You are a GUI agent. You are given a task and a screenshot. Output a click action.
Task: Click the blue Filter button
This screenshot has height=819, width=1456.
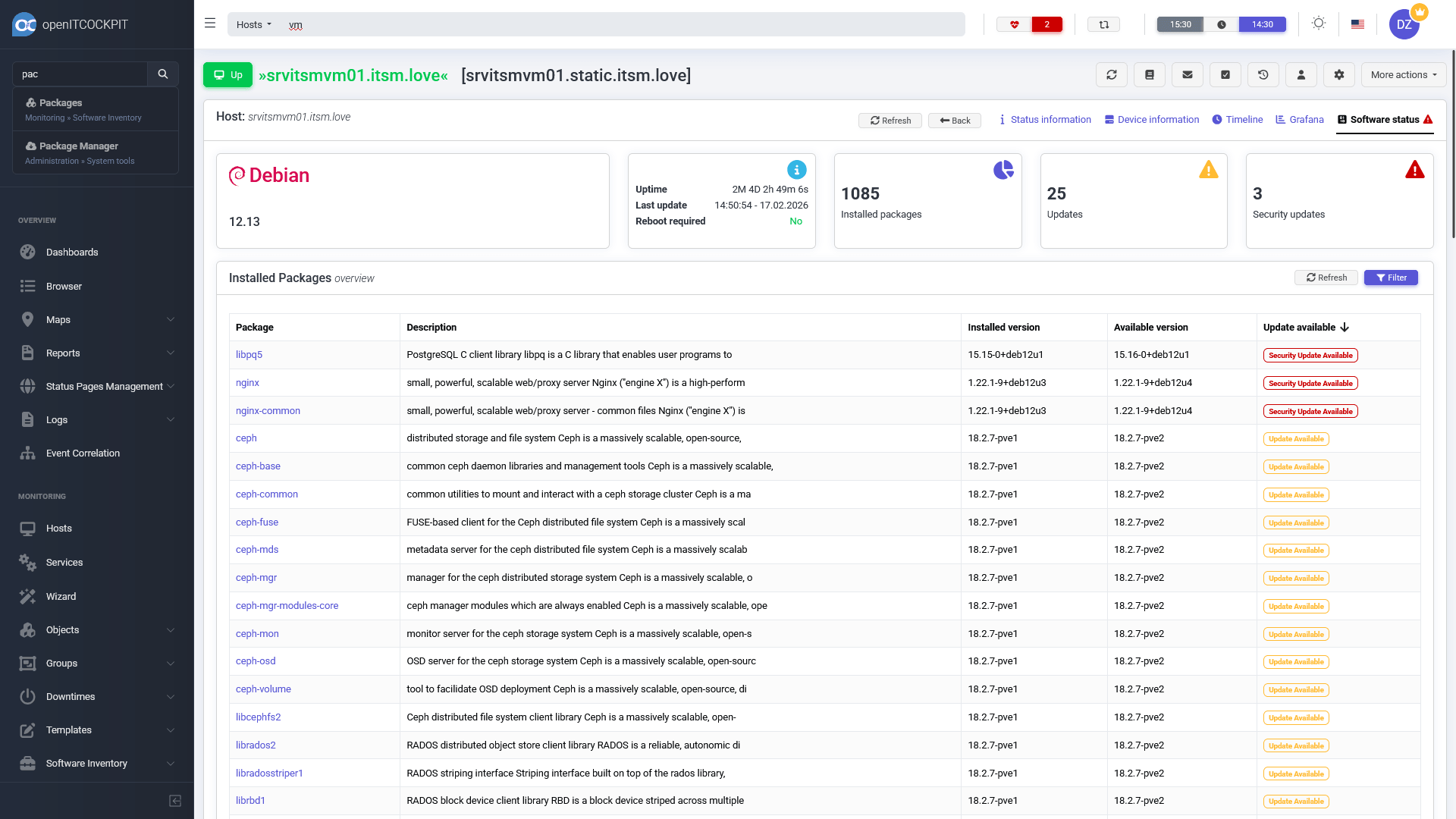(1391, 278)
